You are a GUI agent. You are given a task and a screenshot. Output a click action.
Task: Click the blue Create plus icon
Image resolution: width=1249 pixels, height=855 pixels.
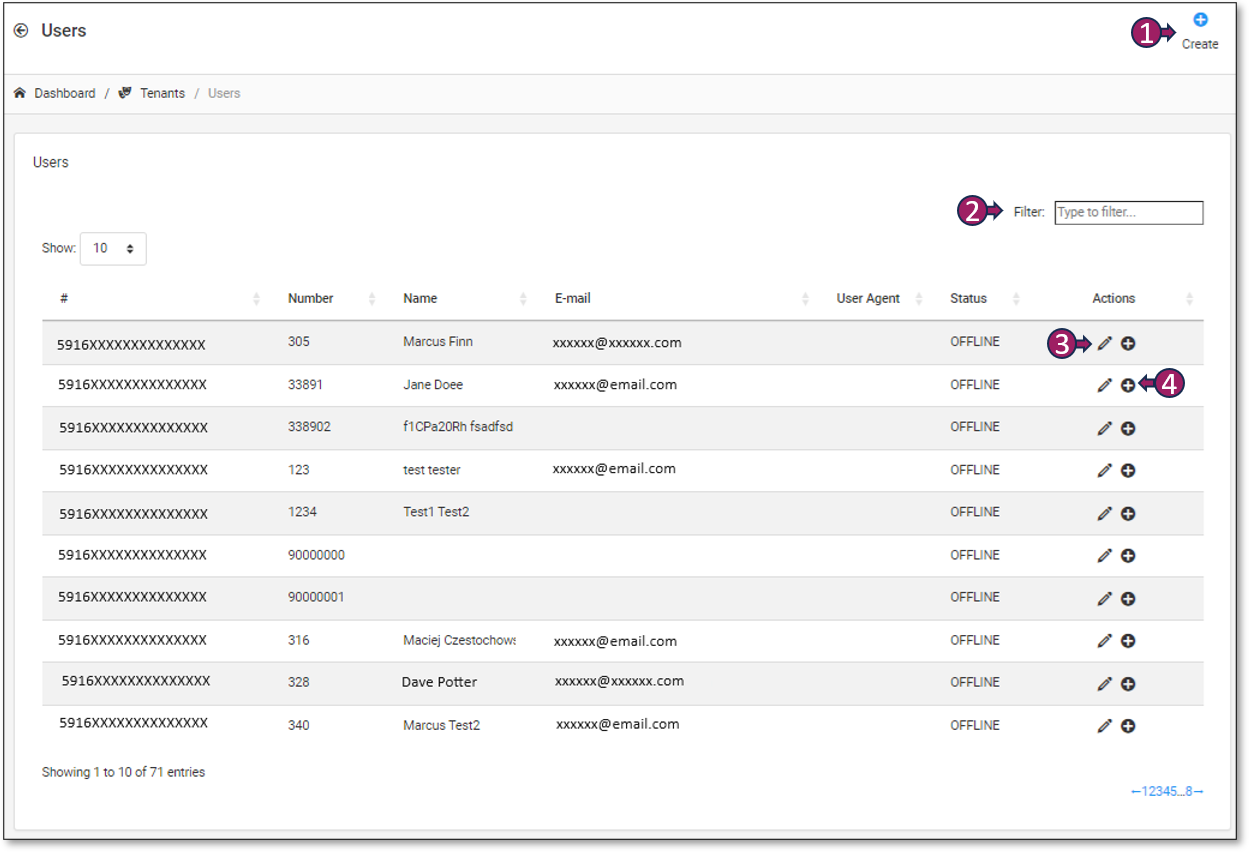pyautogui.click(x=1200, y=20)
